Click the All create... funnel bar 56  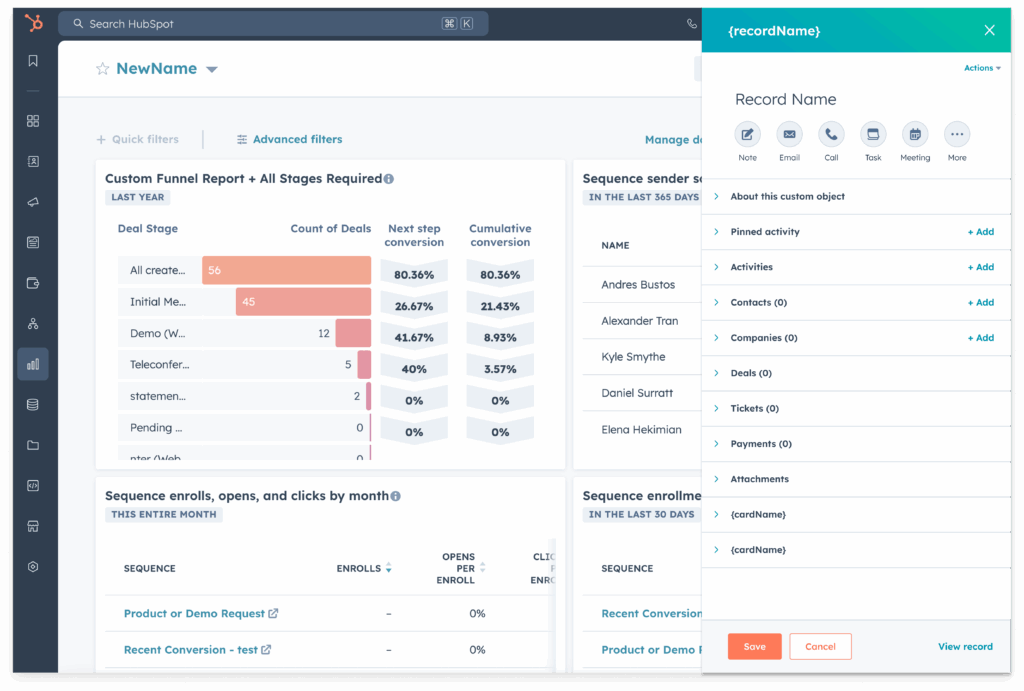(x=286, y=270)
